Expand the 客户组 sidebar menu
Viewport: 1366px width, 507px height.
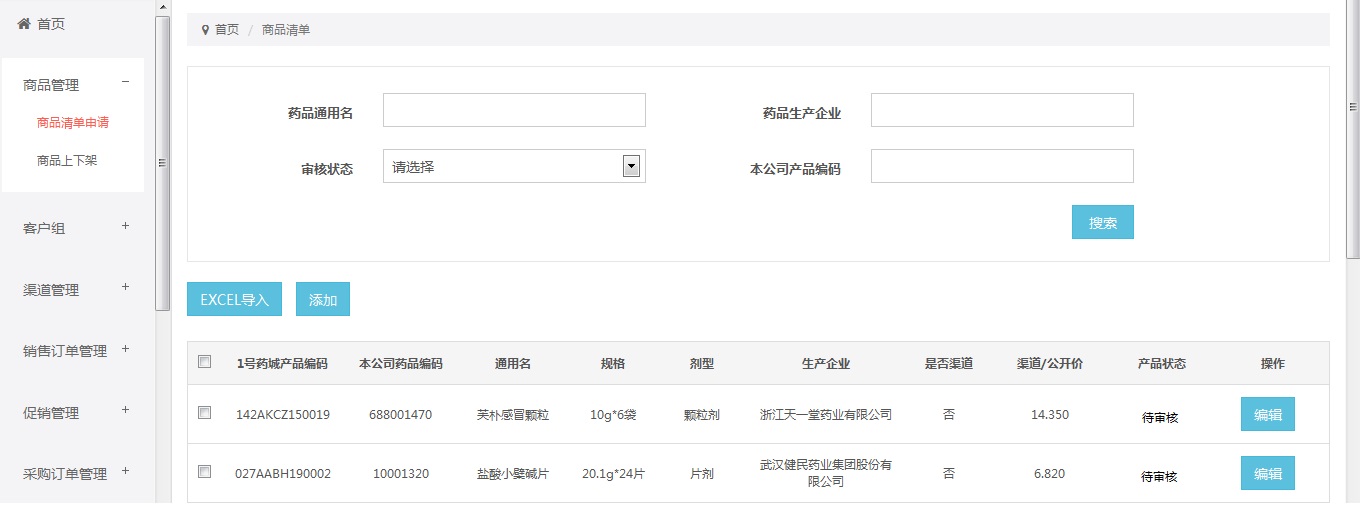click(125, 226)
